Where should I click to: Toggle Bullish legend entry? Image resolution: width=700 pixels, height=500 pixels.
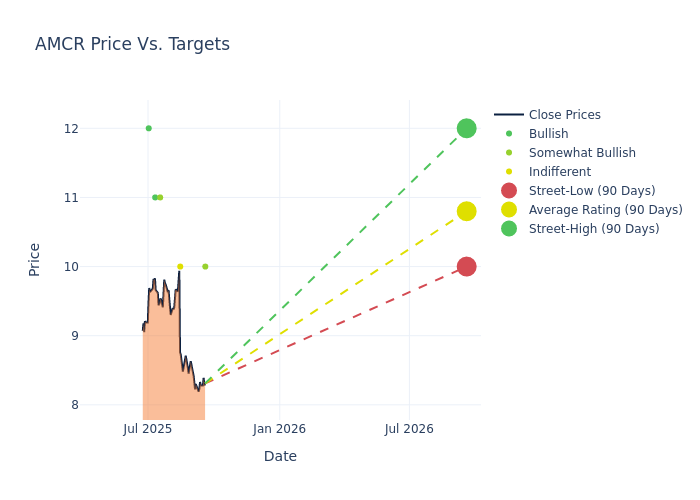click(x=548, y=134)
